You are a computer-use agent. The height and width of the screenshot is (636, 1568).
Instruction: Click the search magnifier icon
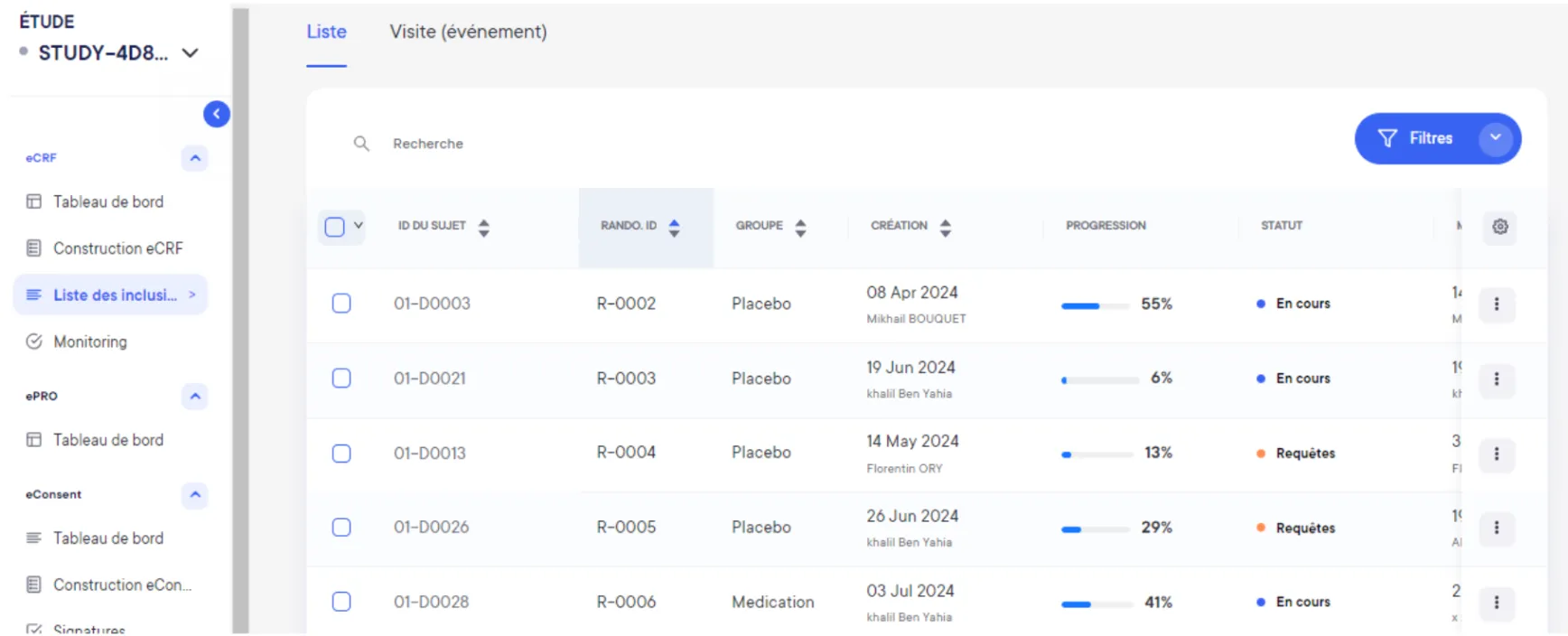(361, 144)
